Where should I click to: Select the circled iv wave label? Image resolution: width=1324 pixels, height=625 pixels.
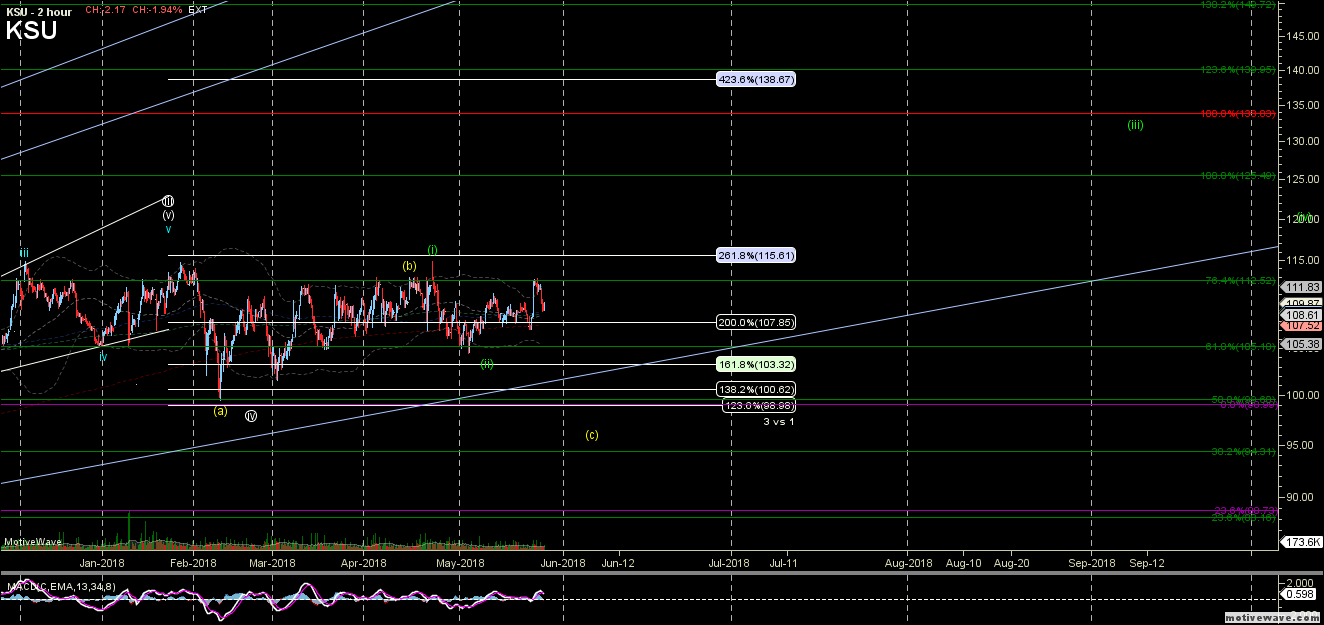[x=251, y=416]
